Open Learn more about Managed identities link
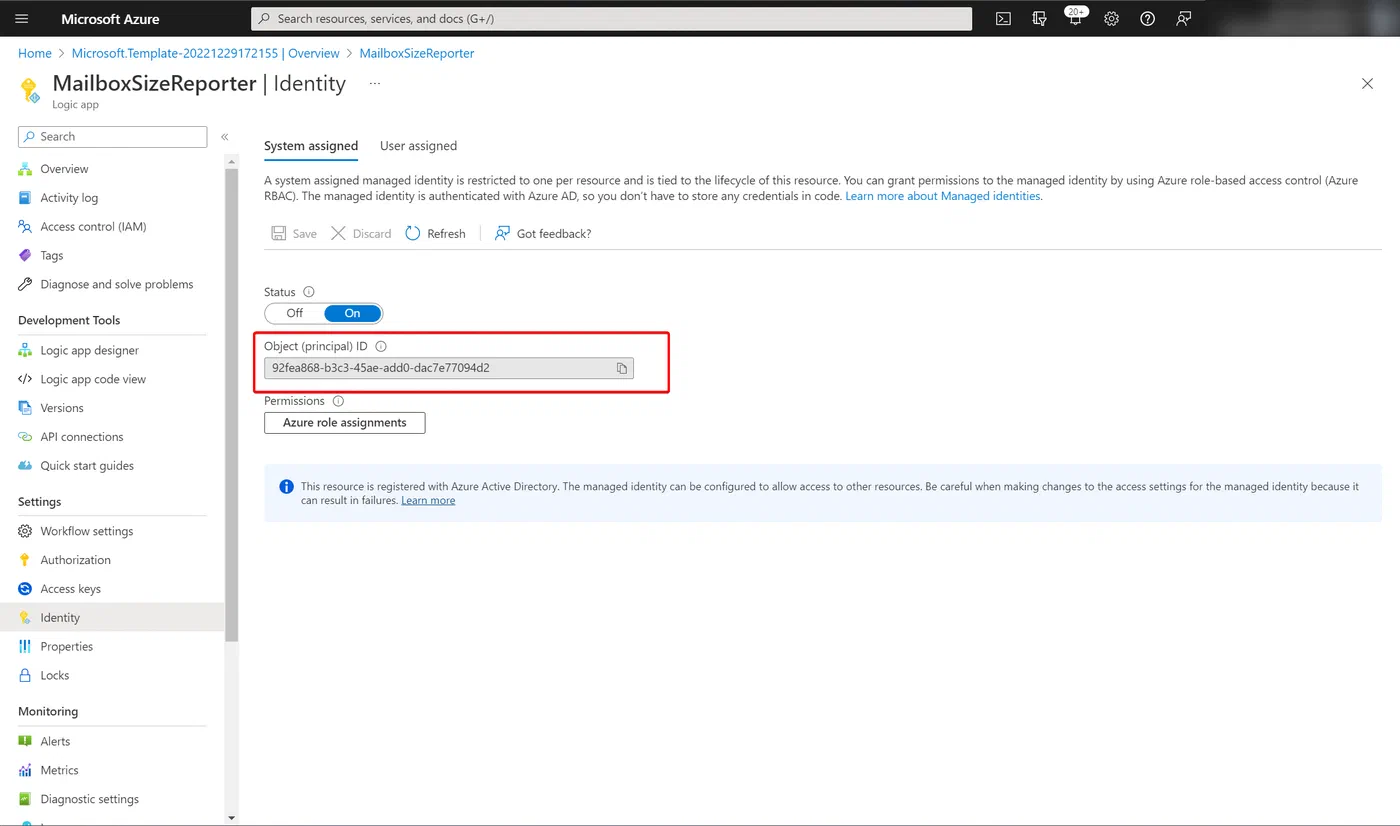 (x=943, y=196)
